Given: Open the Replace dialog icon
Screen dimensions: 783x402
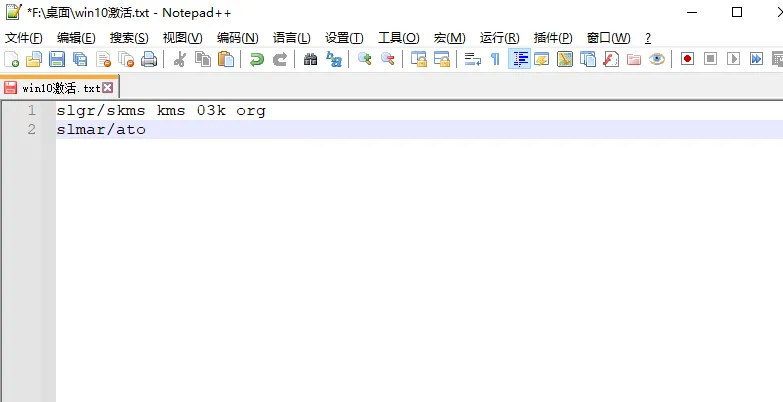Looking at the screenshot, I should pyautogui.click(x=334, y=59).
